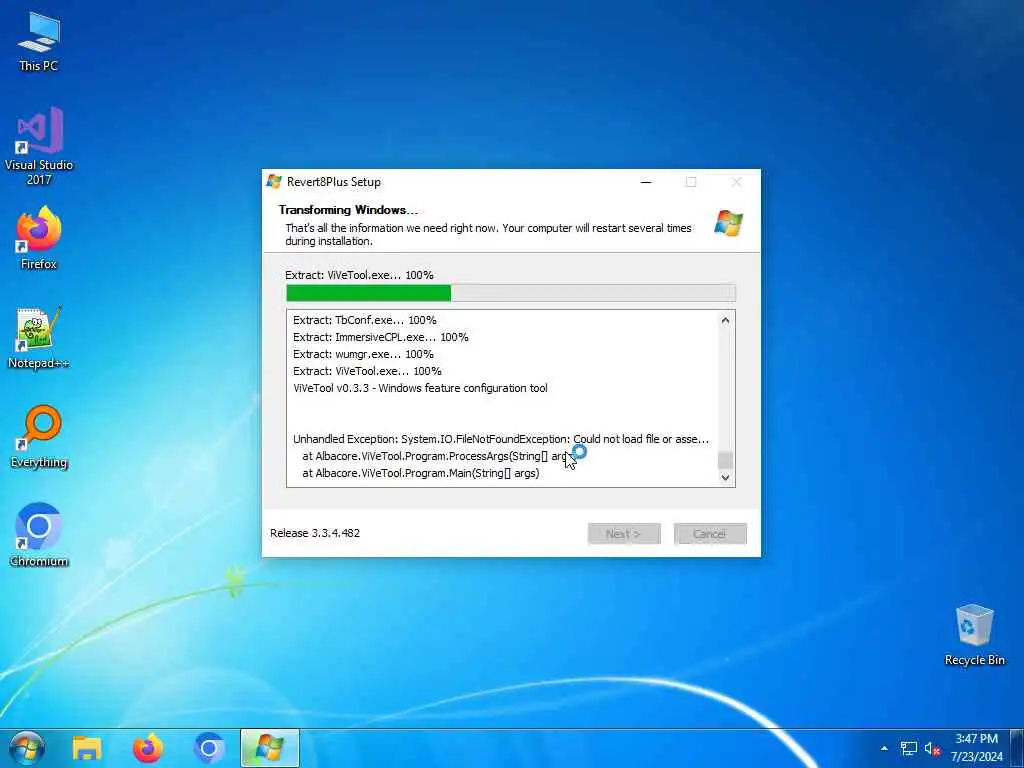The width and height of the screenshot is (1024, 768).
Task: Click the log scrollbar down arrow
Action: 725,477
